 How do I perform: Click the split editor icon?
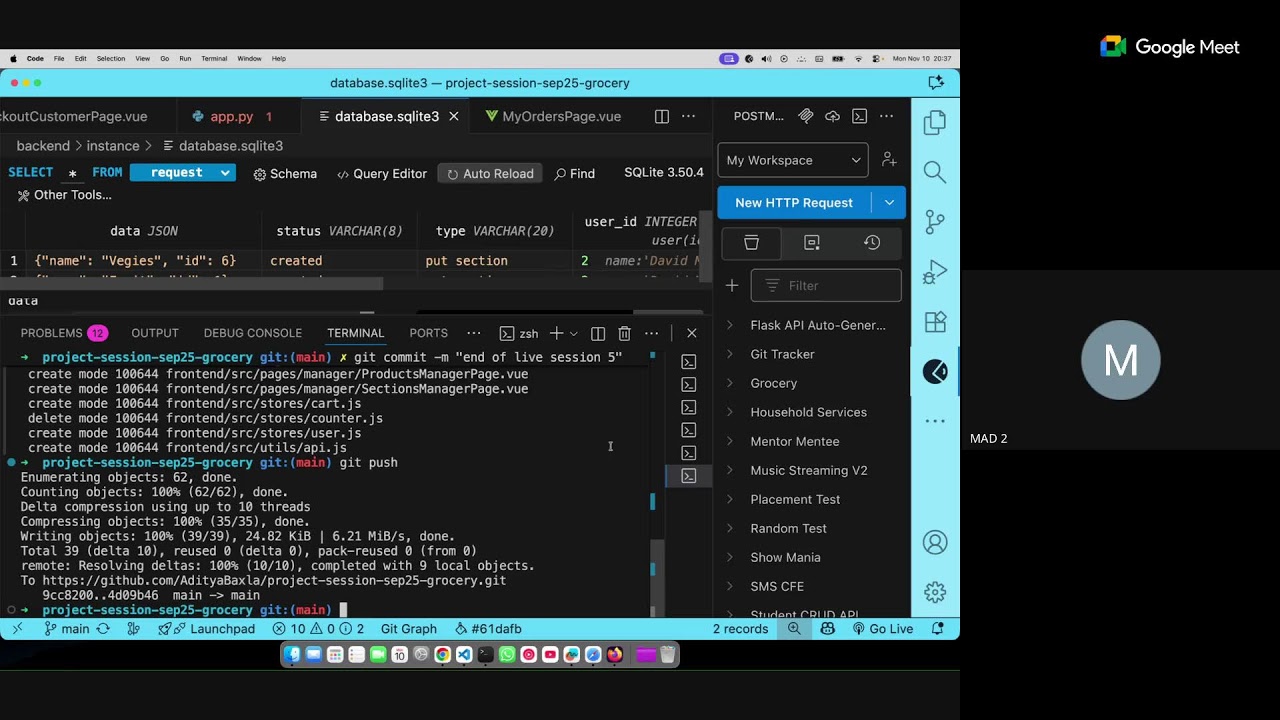tap(662, 116)
